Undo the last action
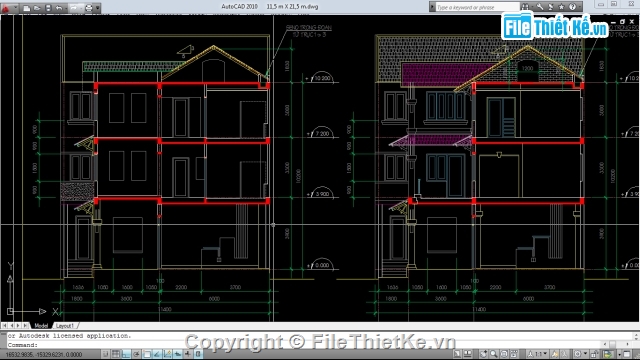This screenshot has height=360, width=640. coord(58,8)
